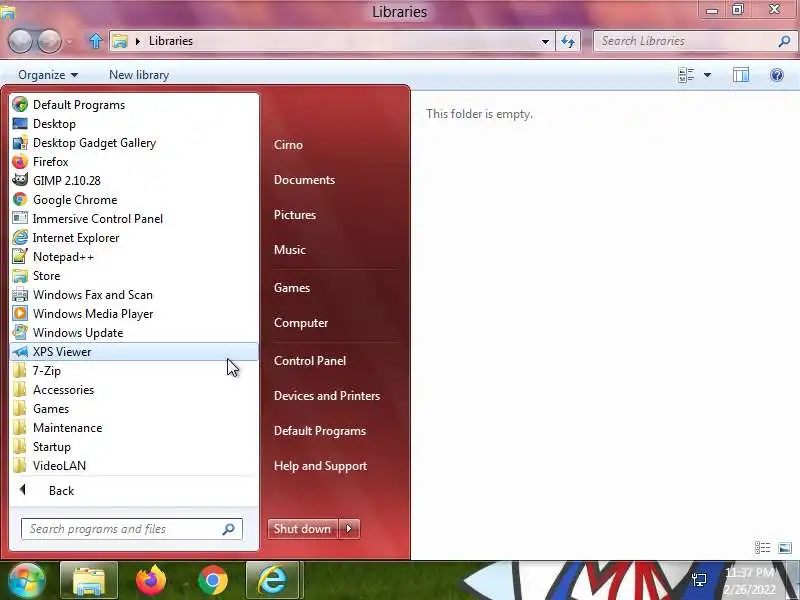
Task: Focus the Search programs and files box
Action: [x=131, y=529]
